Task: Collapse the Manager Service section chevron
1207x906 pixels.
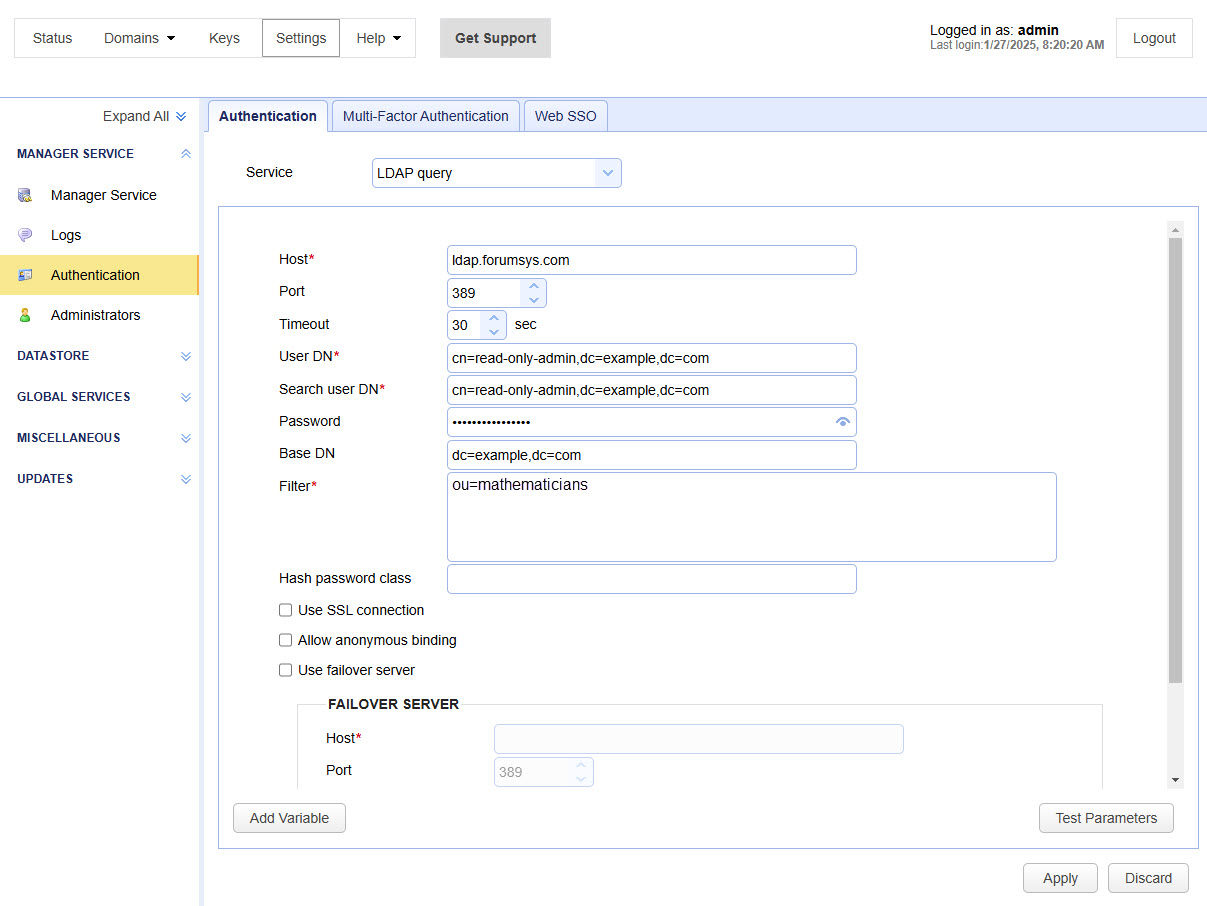Action: point(185,154)
